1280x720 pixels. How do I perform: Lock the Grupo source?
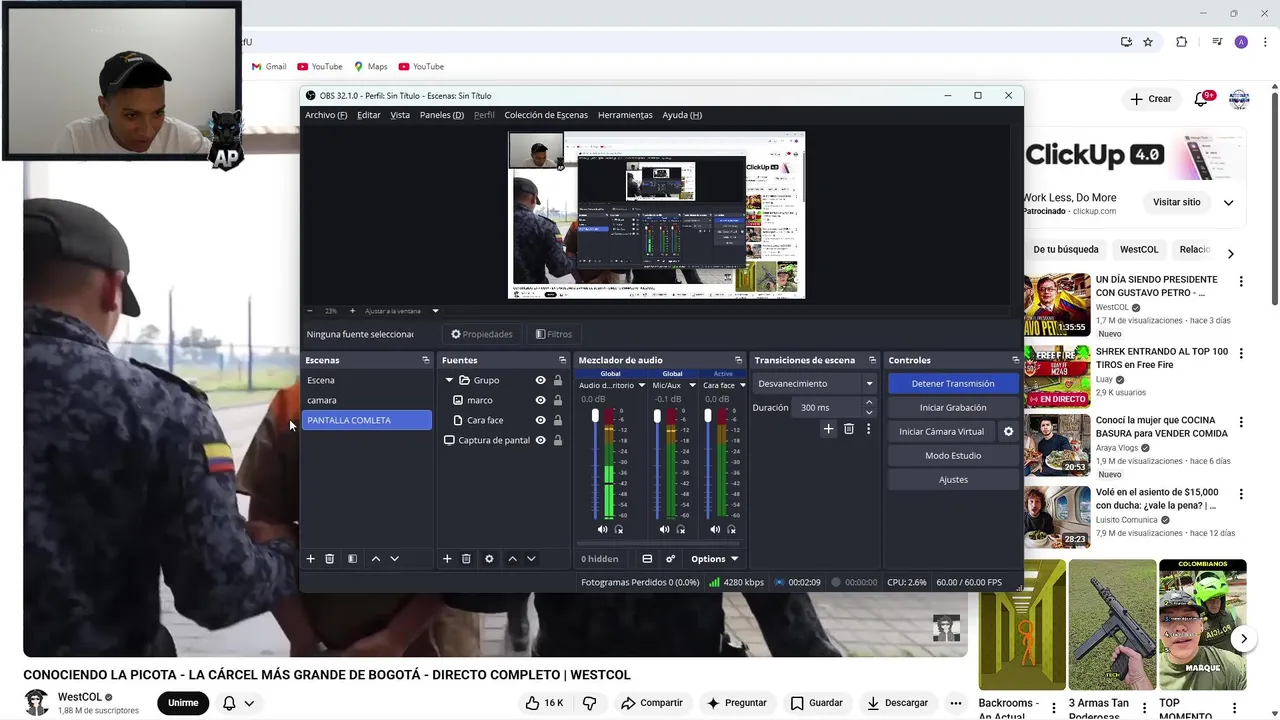click(558, 380)
